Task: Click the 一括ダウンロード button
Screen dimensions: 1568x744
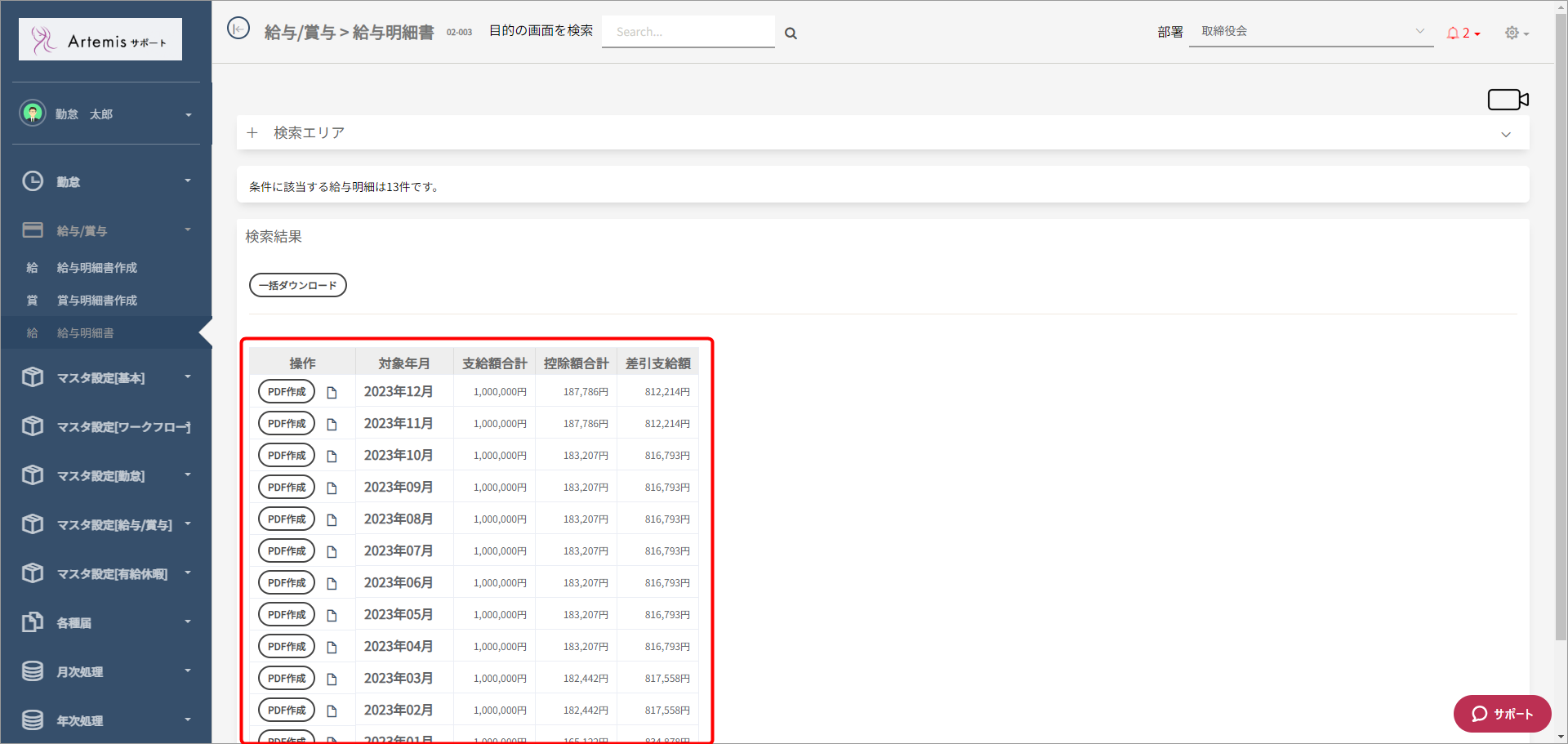Action: (297, 285)
